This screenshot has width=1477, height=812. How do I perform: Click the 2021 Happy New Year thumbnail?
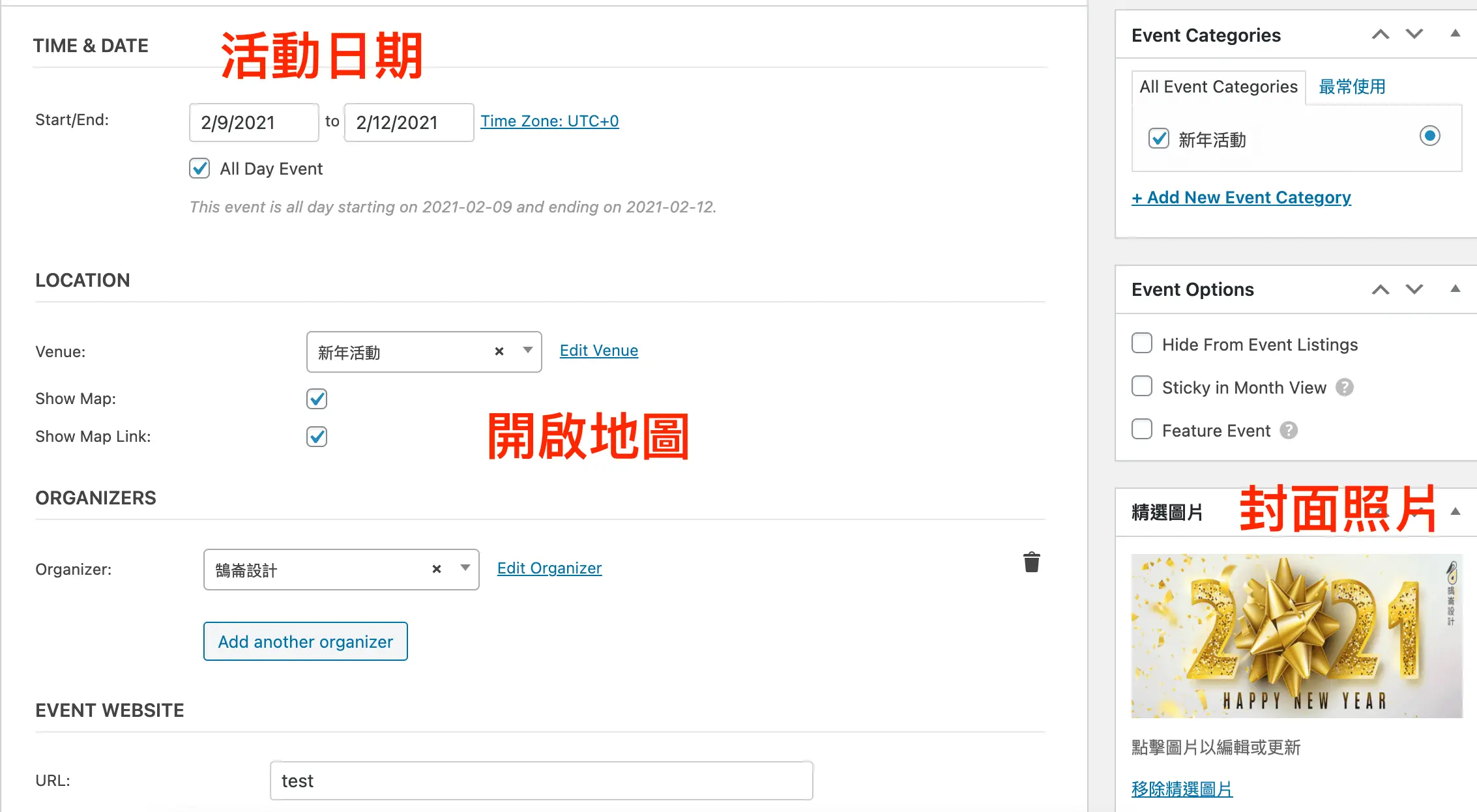pos(1296,636)
